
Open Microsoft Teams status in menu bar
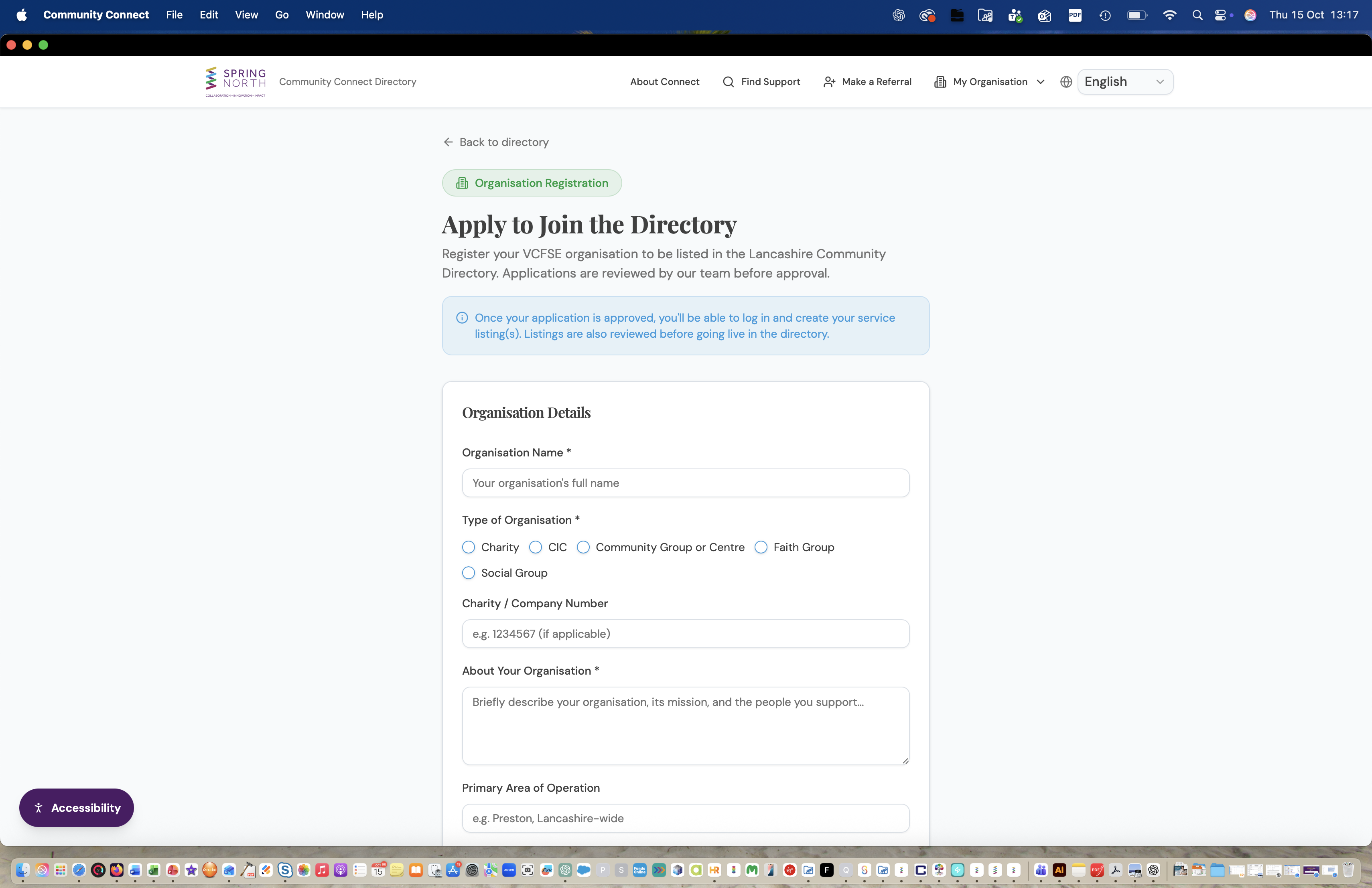tap(1015, 15)
